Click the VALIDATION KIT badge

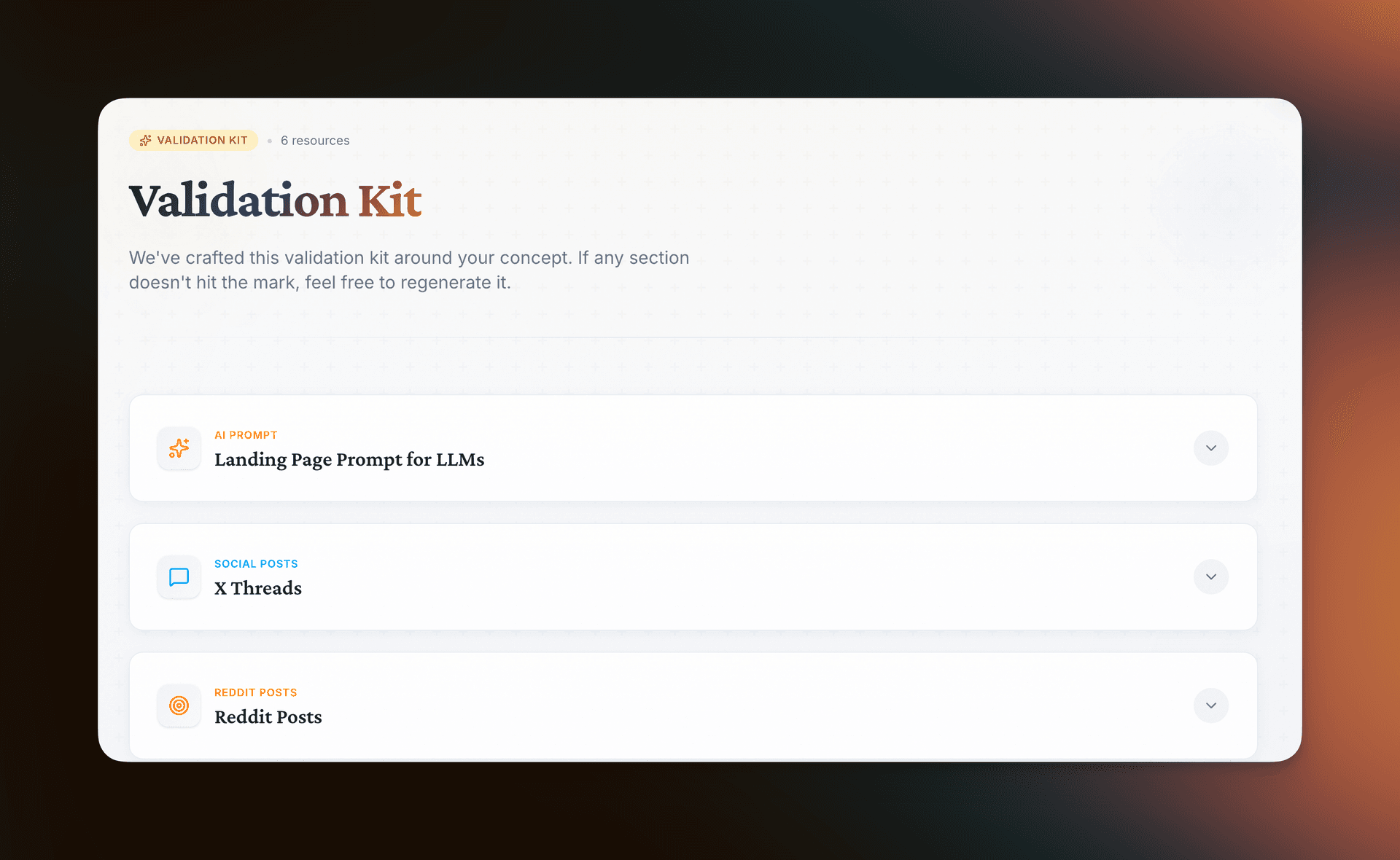[193, 140]
